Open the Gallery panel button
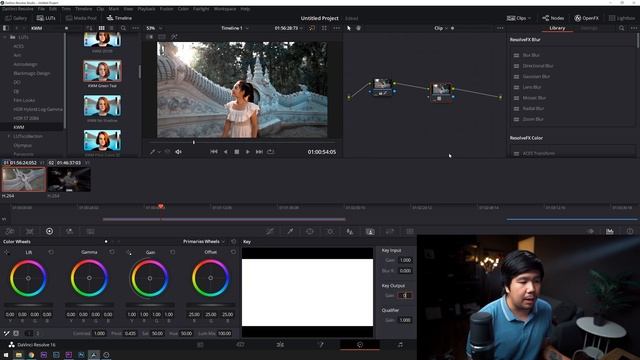Image resolution: width=640 pixels, height=360 pixels. tap(16, 18)
